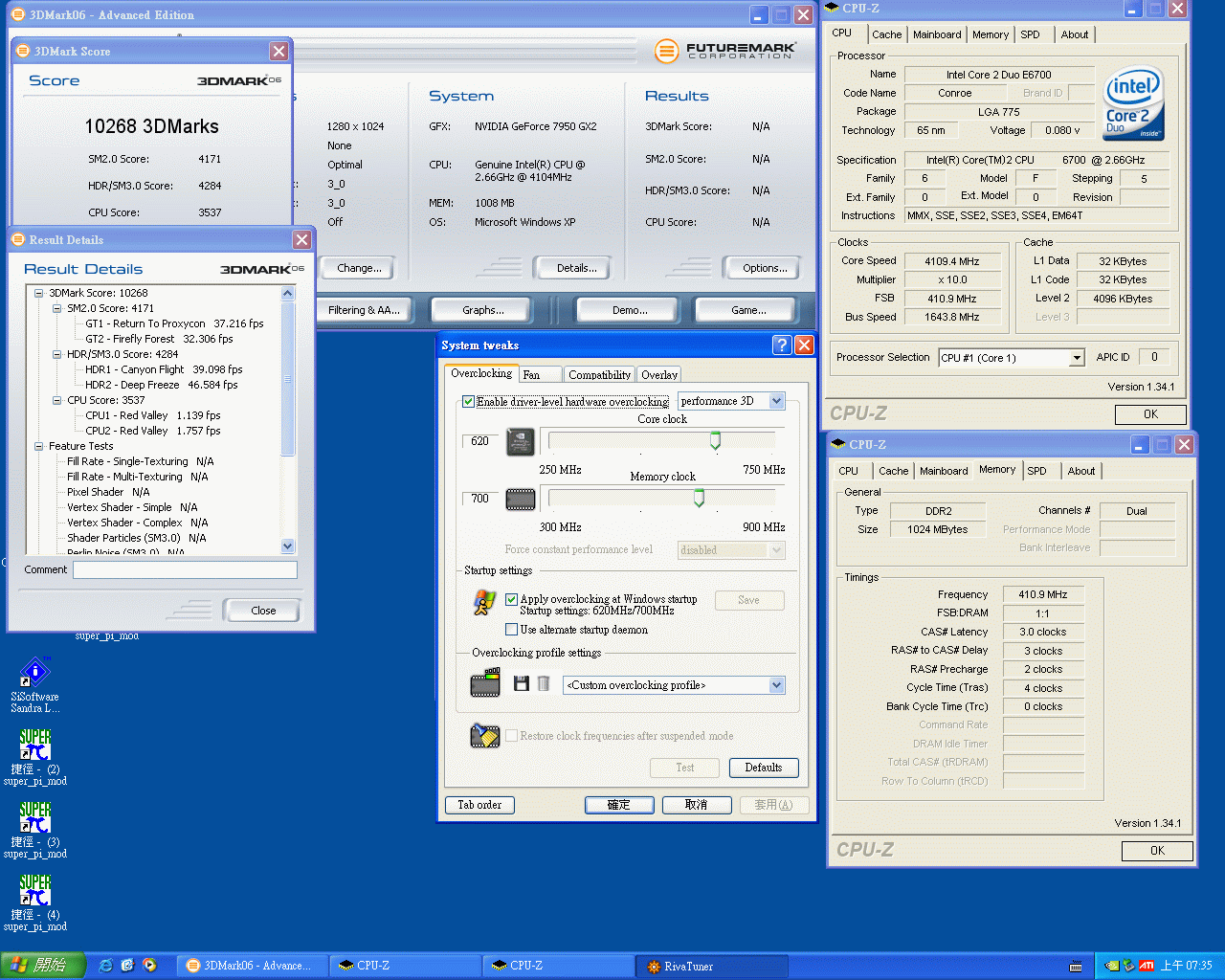
Task: Toggle Apply overclocking at Windows startup
Action: pyautogui.click(x=512, y=599)
